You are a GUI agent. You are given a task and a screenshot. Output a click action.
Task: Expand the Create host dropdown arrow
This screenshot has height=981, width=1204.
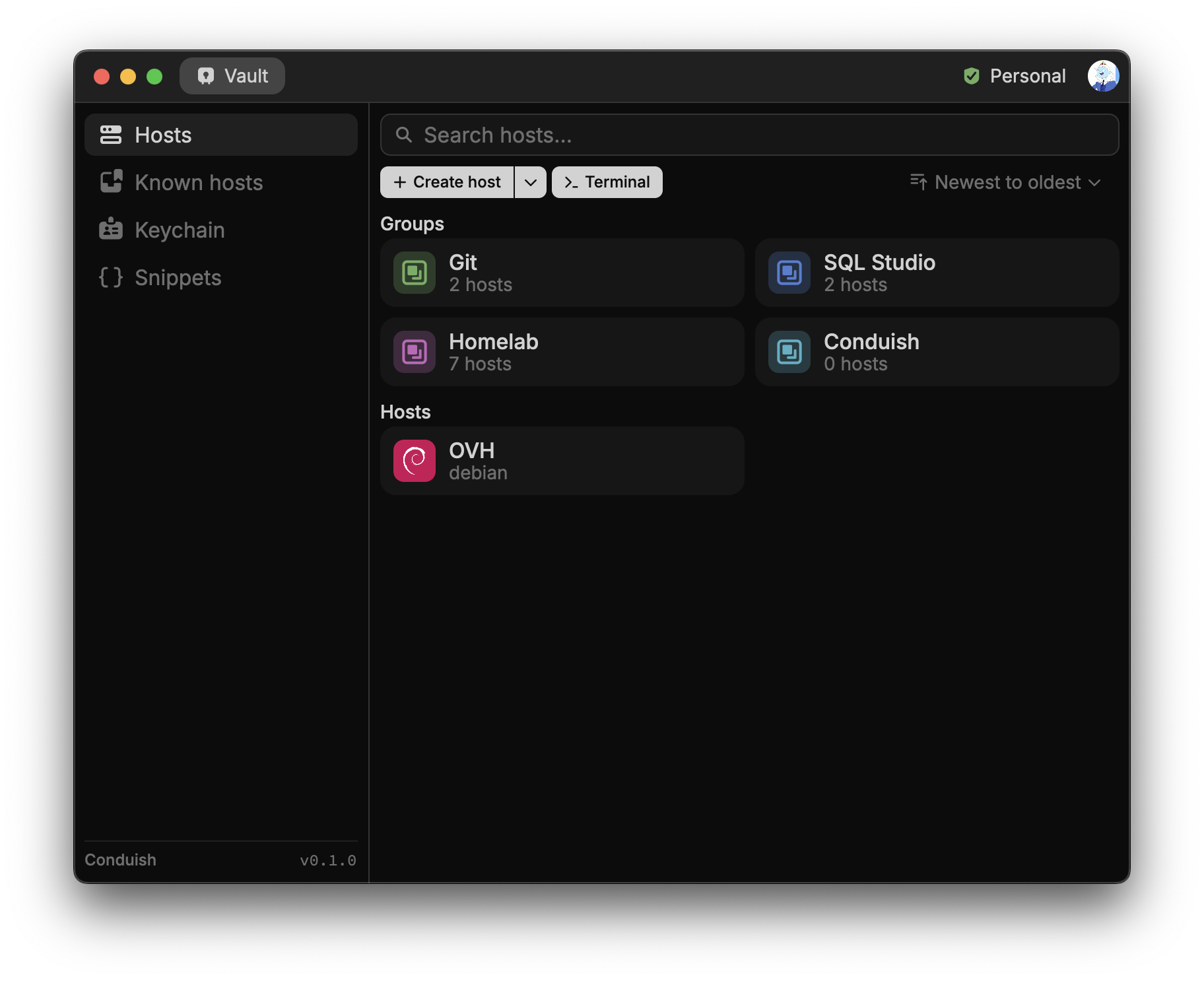pos(531,182)
